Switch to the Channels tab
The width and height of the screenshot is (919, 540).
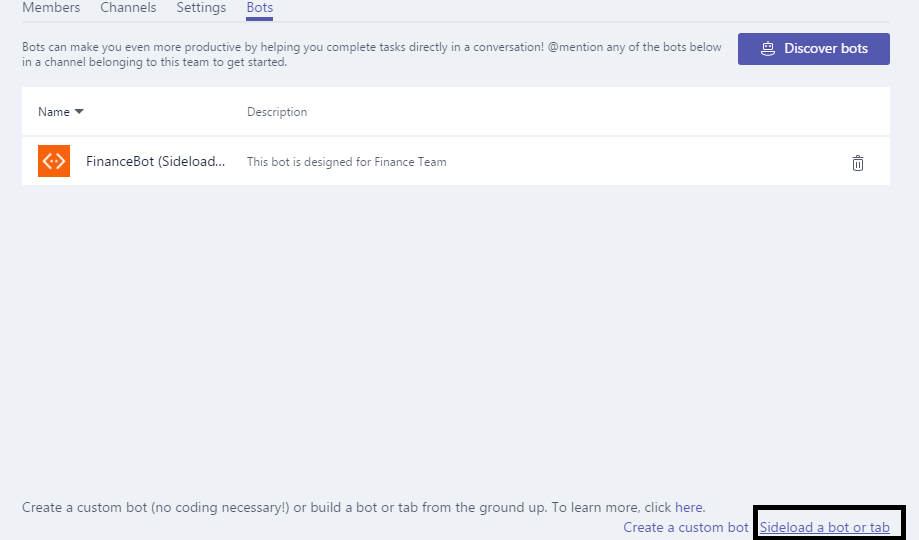(x=128, y=8)
